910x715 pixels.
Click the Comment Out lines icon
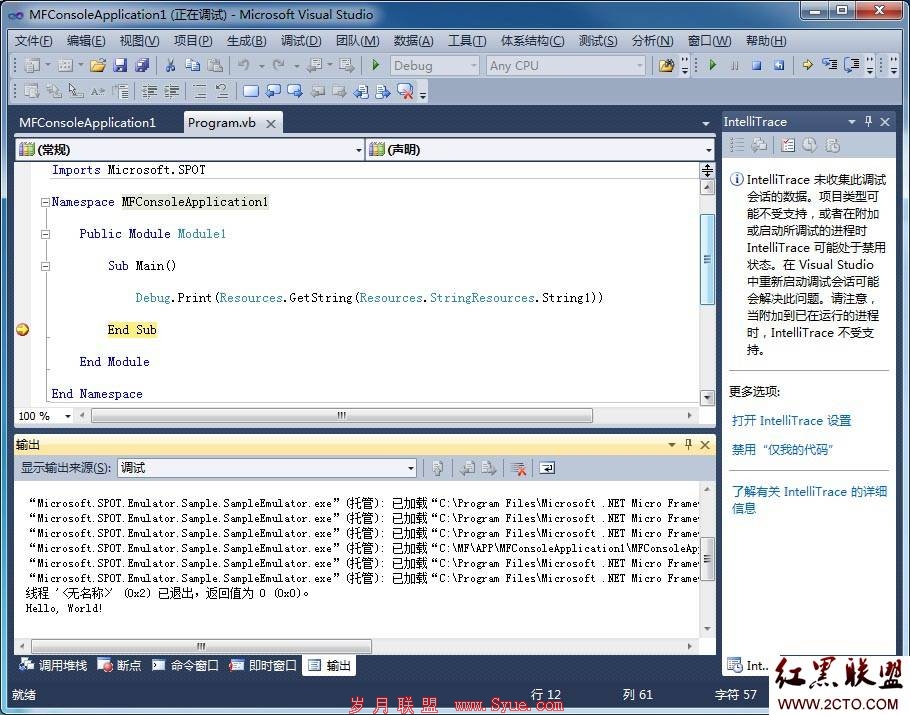[x=200, y=91]
